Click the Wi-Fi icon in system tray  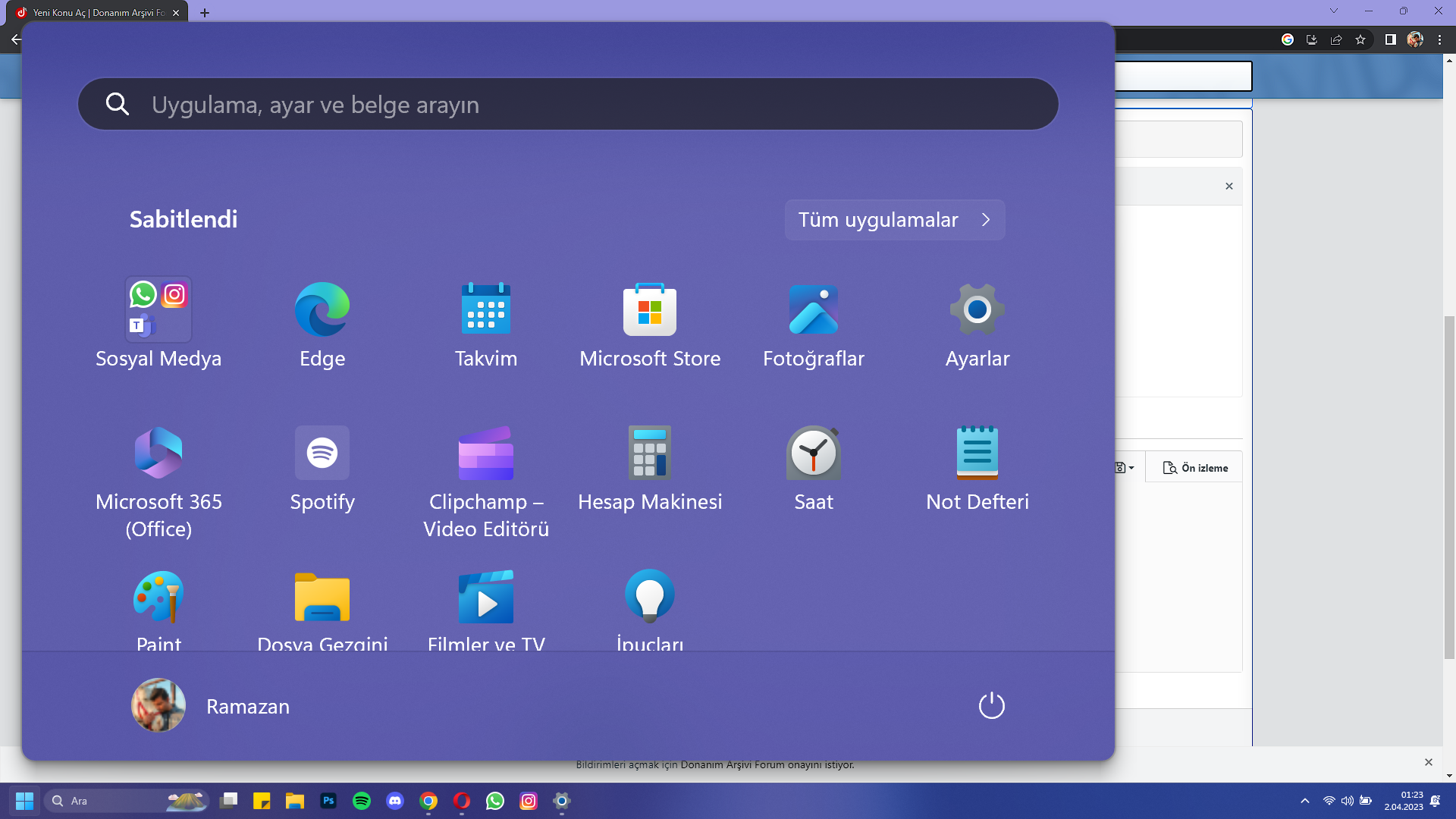[x=1329, y=801]
